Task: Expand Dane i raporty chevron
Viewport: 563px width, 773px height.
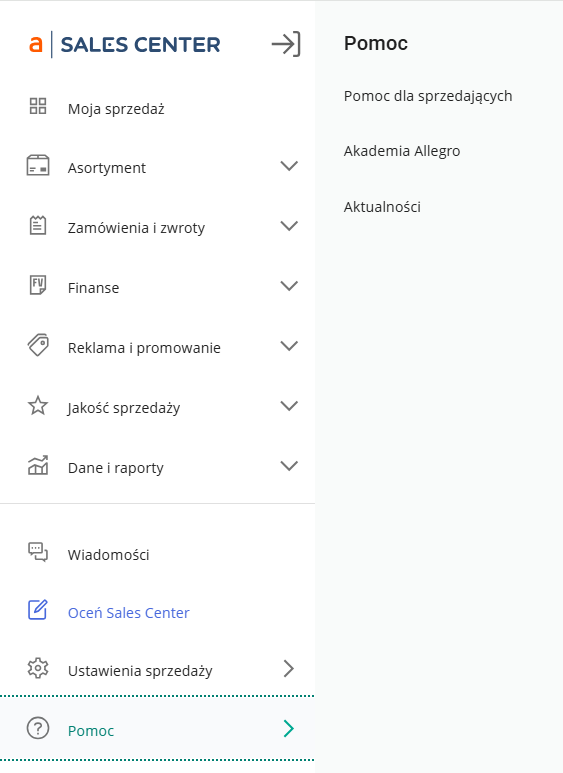Action: [289, 465]
